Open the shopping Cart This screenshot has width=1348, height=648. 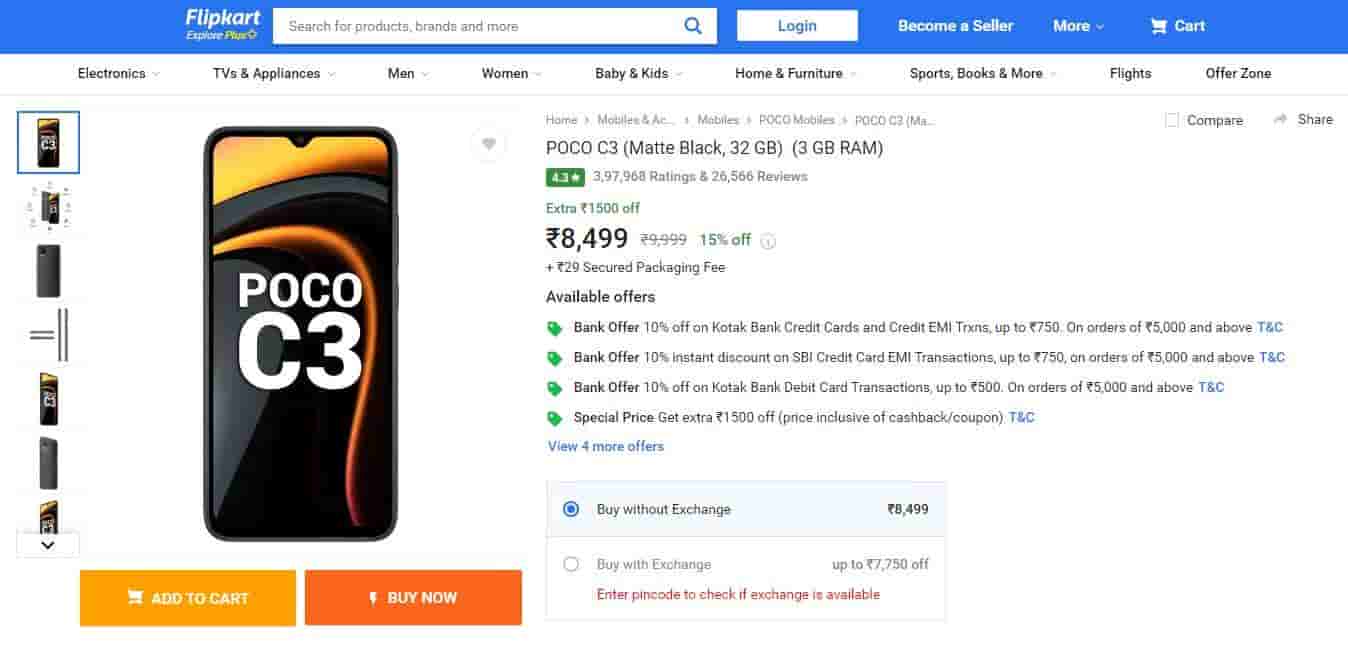pos(1177,26)
